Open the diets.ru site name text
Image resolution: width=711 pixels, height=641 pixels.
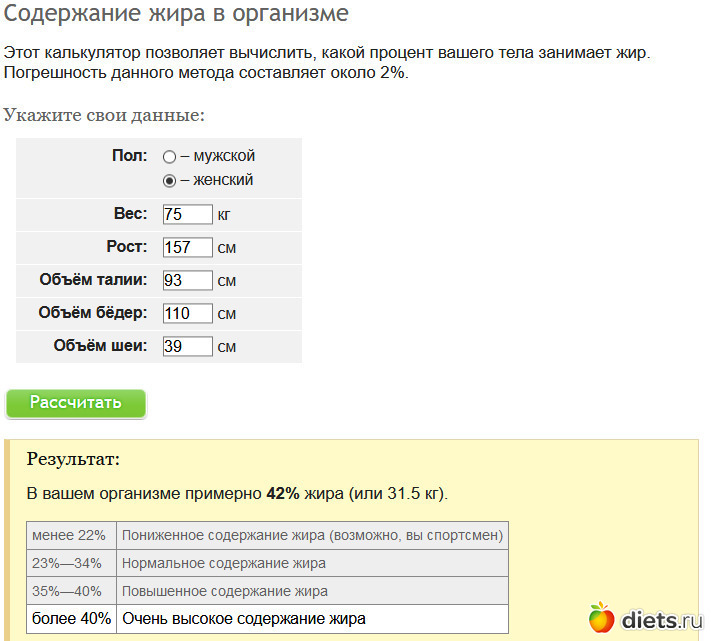point(661,620)
